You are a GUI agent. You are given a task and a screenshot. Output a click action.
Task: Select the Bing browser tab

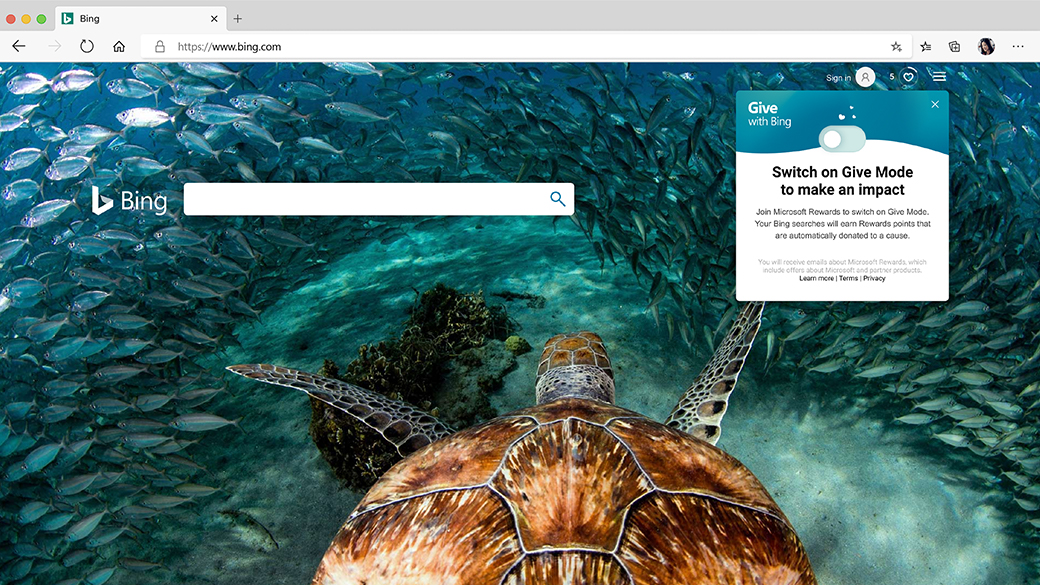pyautogui.click(x=141, y=19)
